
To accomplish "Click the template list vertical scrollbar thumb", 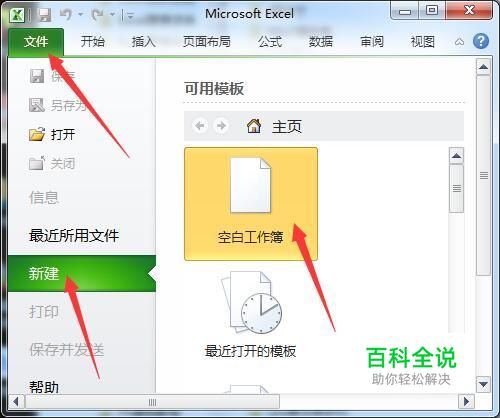I will 457,188.
